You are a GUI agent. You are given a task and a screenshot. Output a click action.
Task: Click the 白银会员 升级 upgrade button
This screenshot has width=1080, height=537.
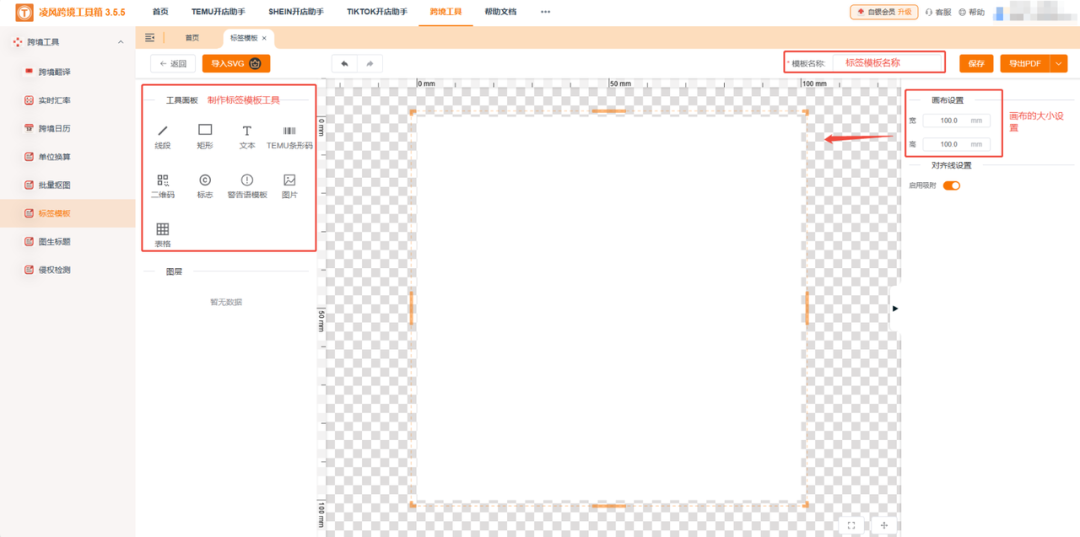(x=884, y=12)
